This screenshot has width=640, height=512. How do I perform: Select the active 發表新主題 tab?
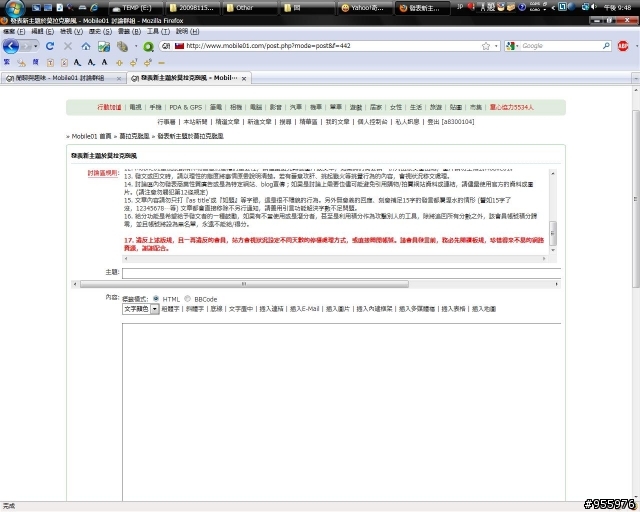click(x=189, y=78)
